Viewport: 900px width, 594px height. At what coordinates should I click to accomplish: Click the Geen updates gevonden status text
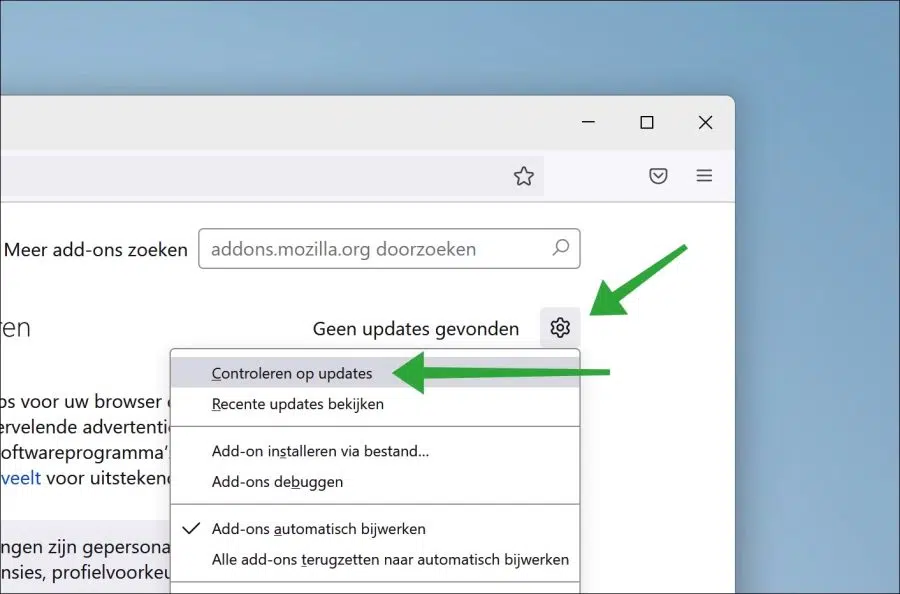tap(416, 329)
